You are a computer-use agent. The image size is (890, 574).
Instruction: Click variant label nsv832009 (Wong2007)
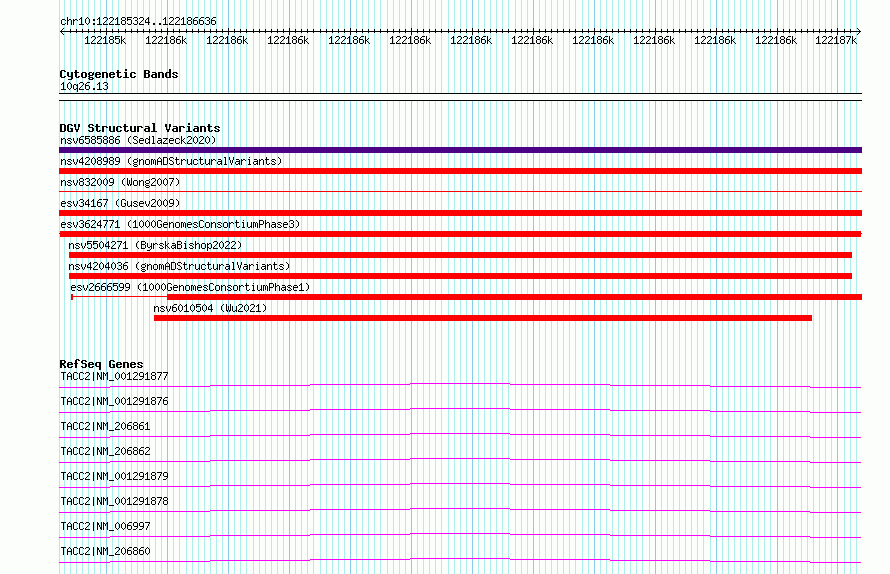click(x=120, y=182)
